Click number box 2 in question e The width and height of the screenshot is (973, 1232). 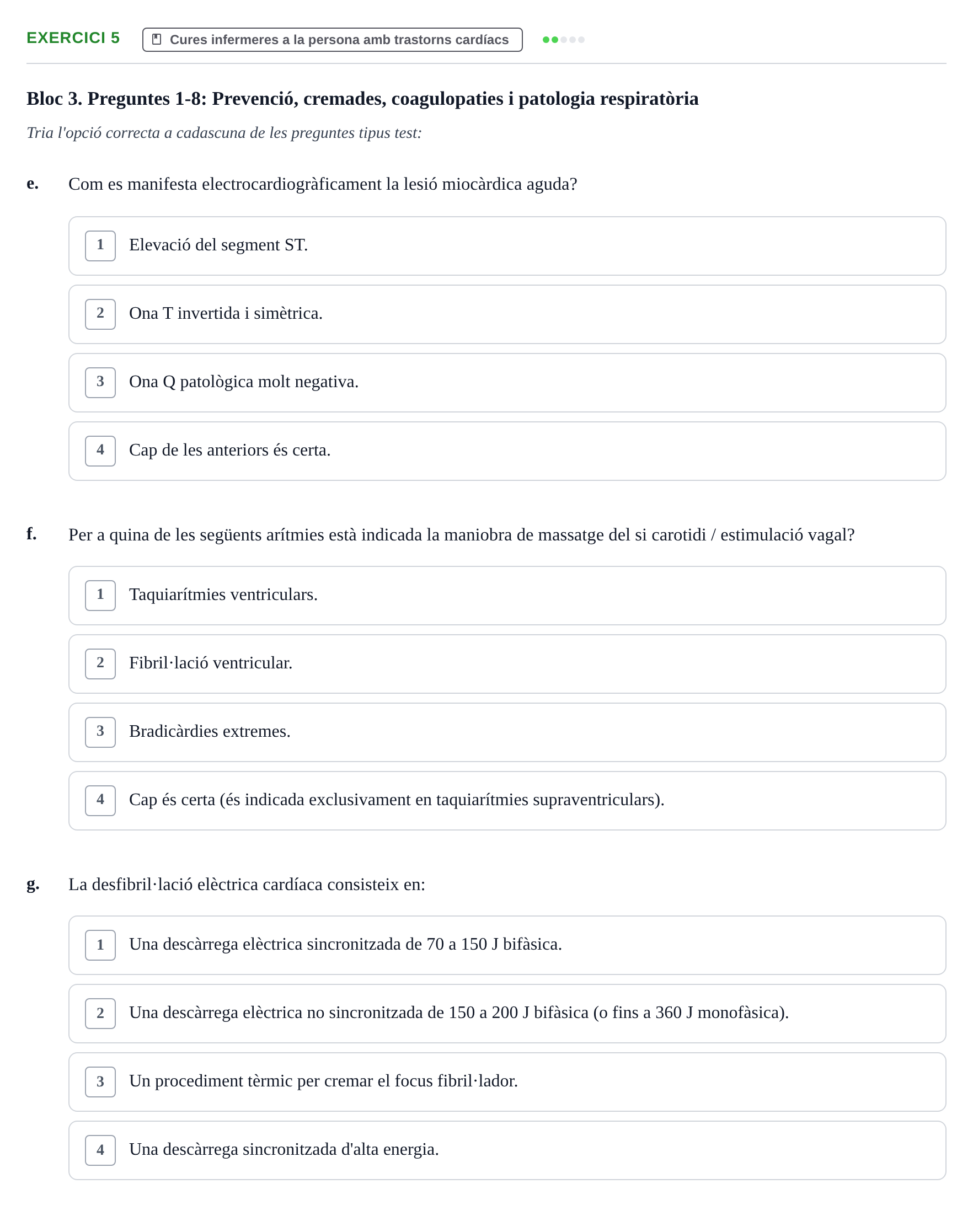[100, 314]
